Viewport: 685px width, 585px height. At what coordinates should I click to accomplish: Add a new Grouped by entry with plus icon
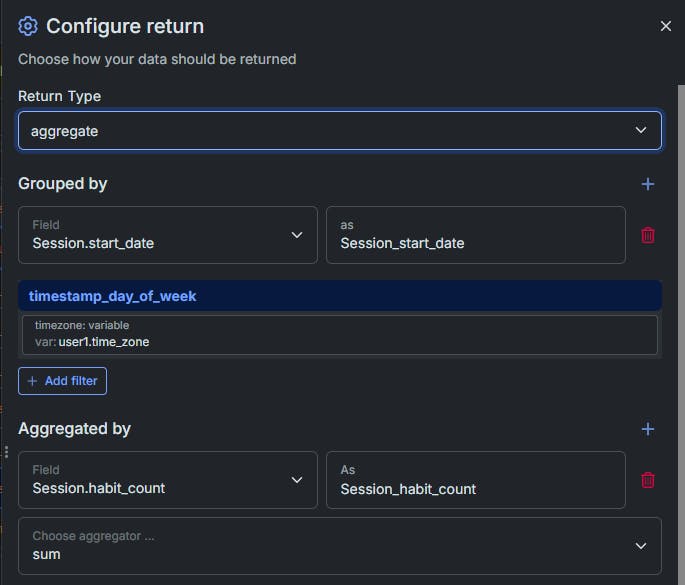[x=647, y=184]
